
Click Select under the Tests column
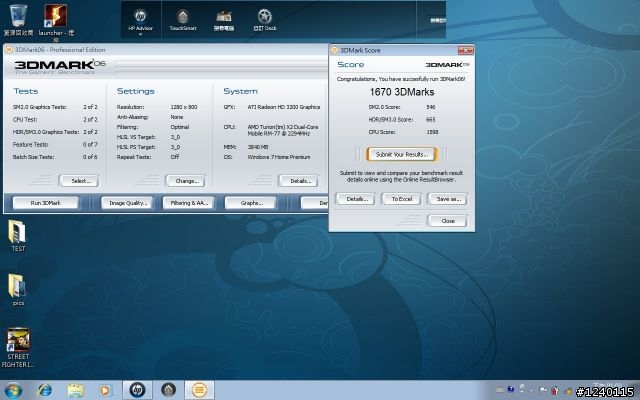pyautogui.click(x=79, y=181)
